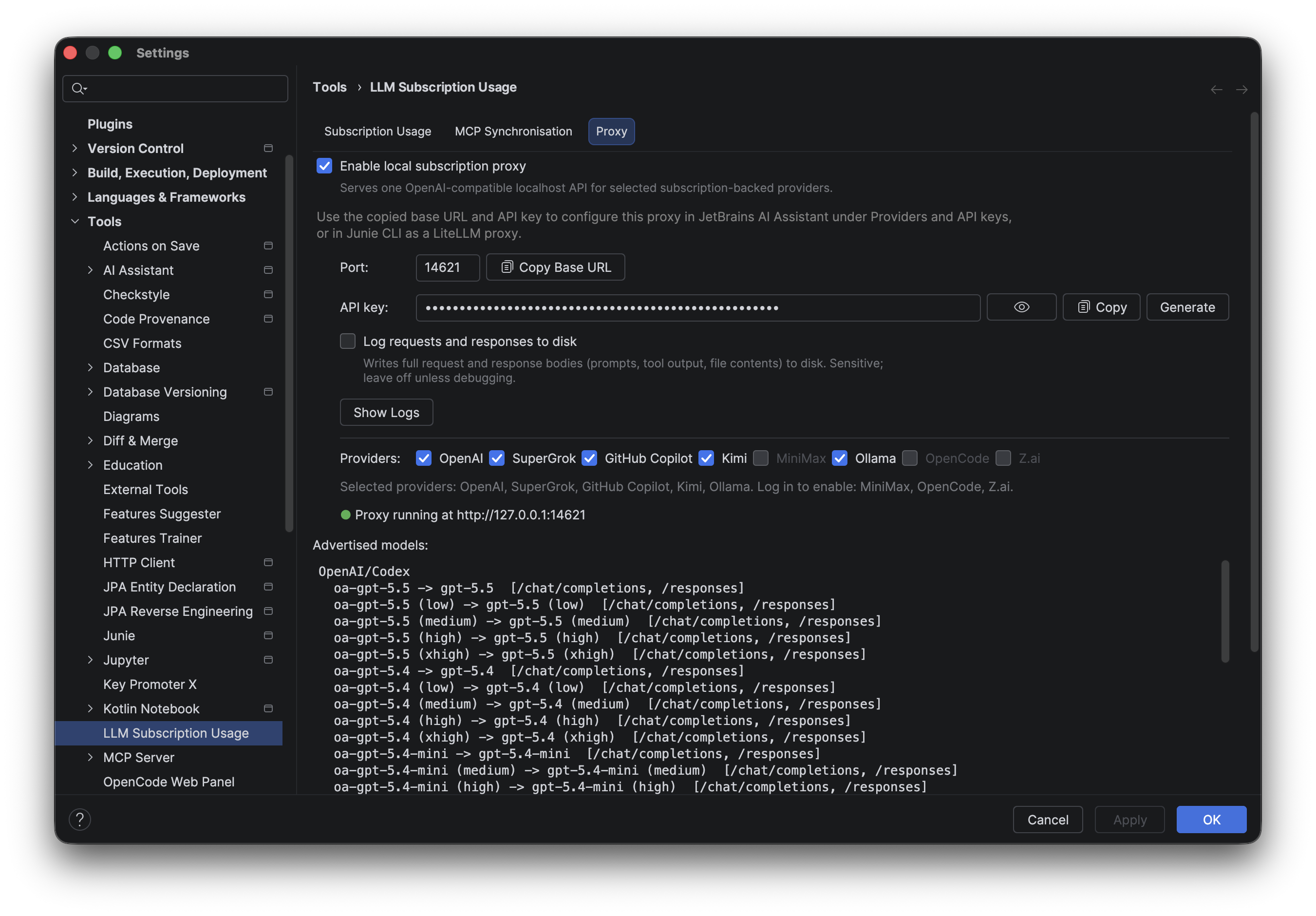Open help via the question mark icon
This screenshot has height=916, width=1316.
[x=80, y=819]
